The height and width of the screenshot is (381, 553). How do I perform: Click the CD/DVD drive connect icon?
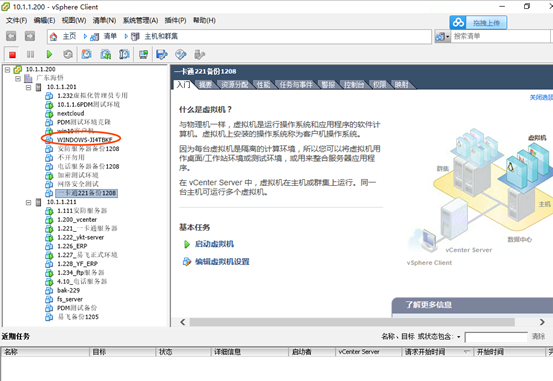tap(181, 54)
